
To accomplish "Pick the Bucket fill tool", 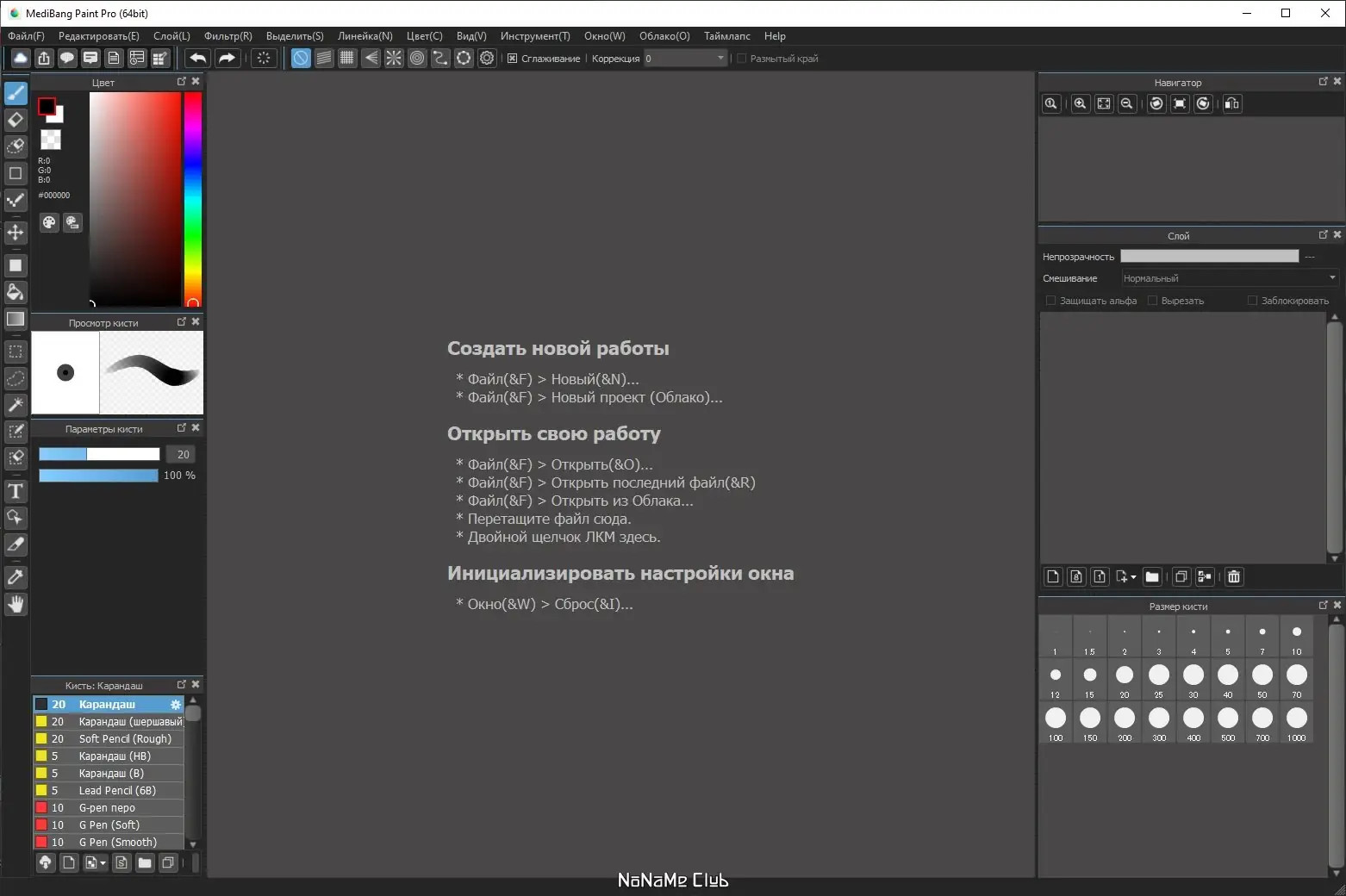I will [x=16, y=292].
